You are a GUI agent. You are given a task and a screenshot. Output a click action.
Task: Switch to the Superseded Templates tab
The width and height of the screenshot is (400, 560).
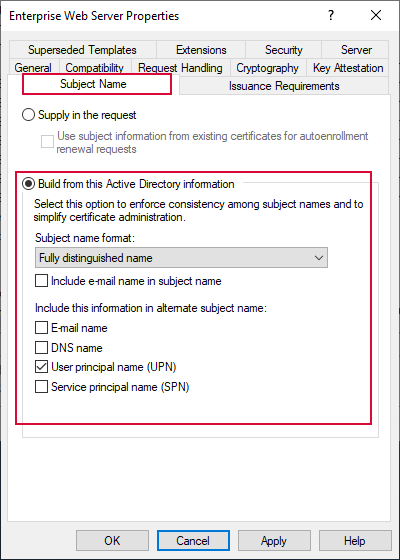(x=82, y=50)
